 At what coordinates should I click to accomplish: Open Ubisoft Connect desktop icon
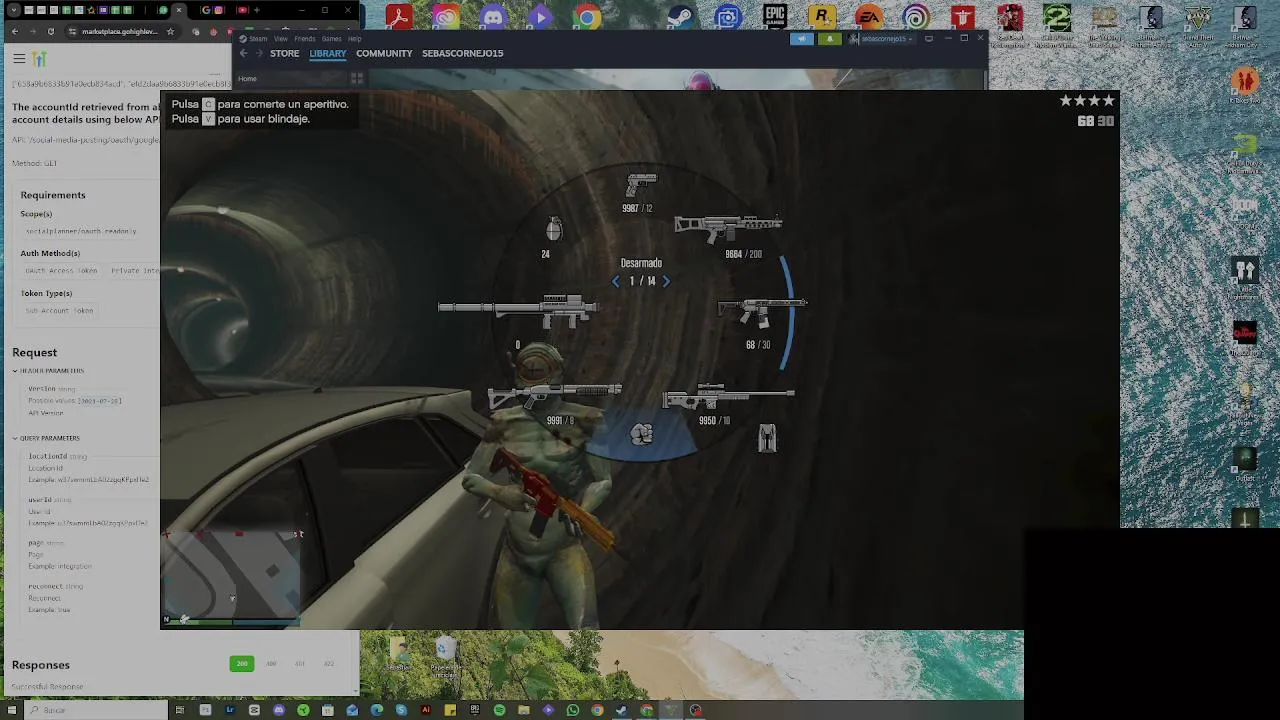click(x=916, y=17)
